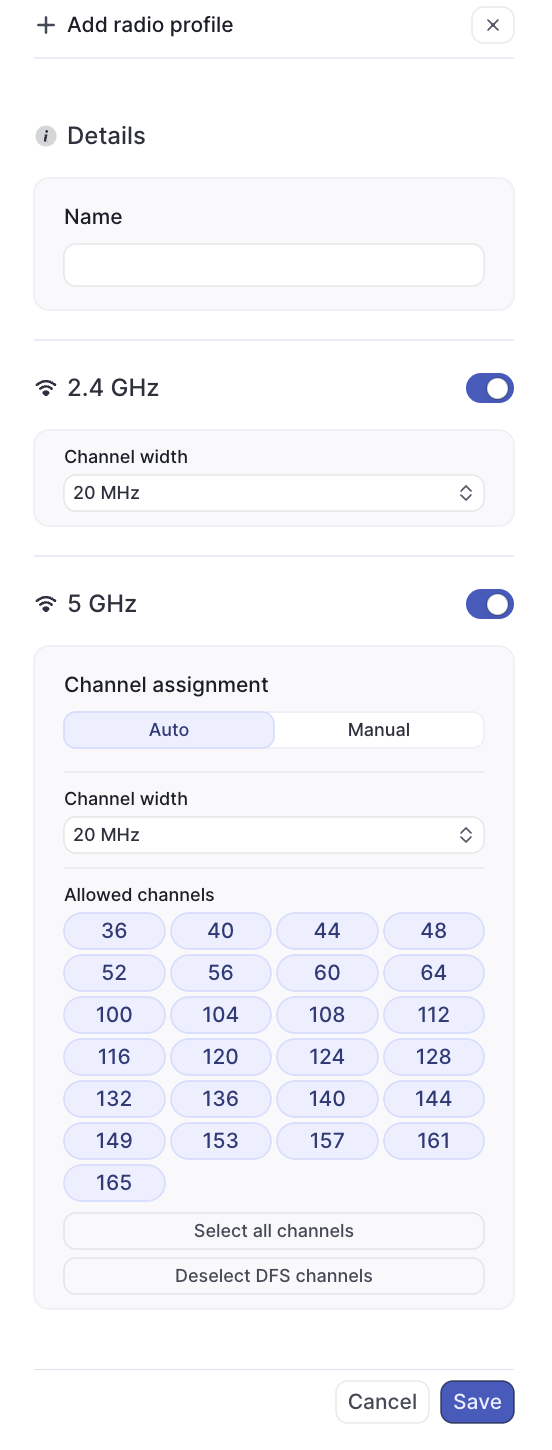Expand the 5 GHz channel width dropdown
The height and width of the screenshot is (1450, 552).
point(274,835)
